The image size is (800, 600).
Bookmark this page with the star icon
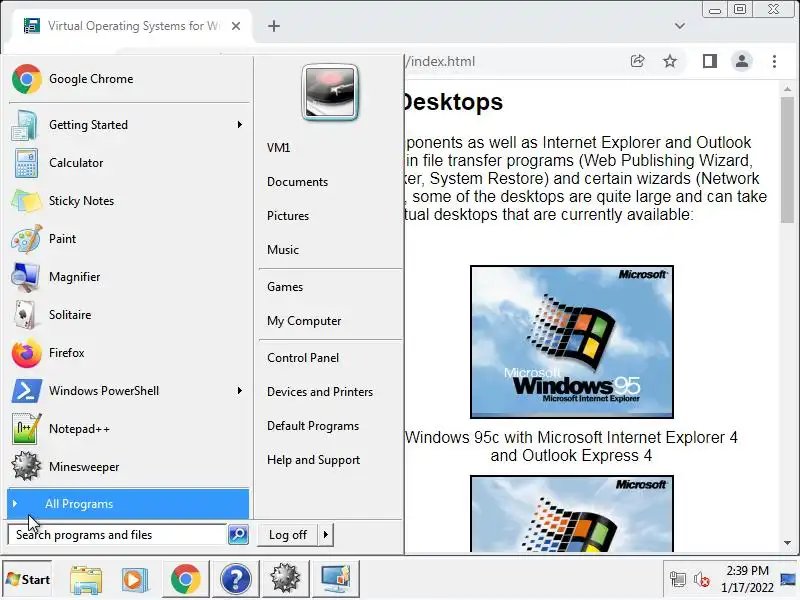click(x=670, y=61)
